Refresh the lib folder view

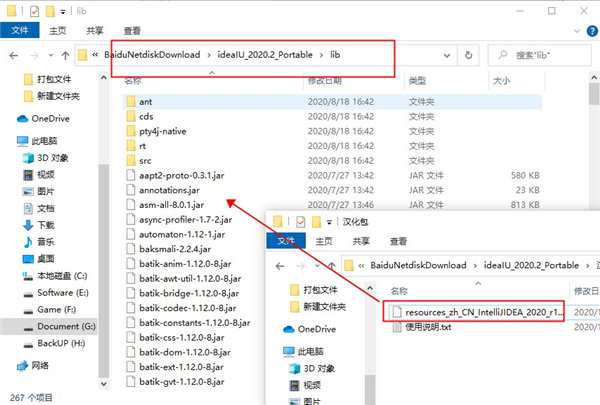pos(468,56)
